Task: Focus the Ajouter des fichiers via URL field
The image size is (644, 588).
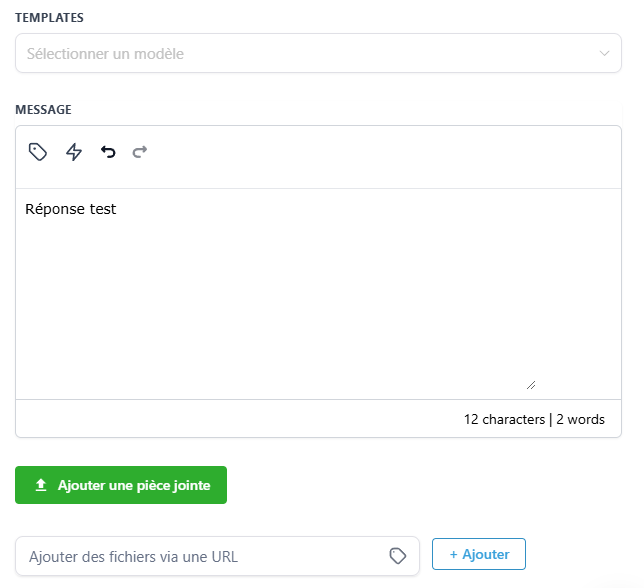Action: tap(217, 556)
